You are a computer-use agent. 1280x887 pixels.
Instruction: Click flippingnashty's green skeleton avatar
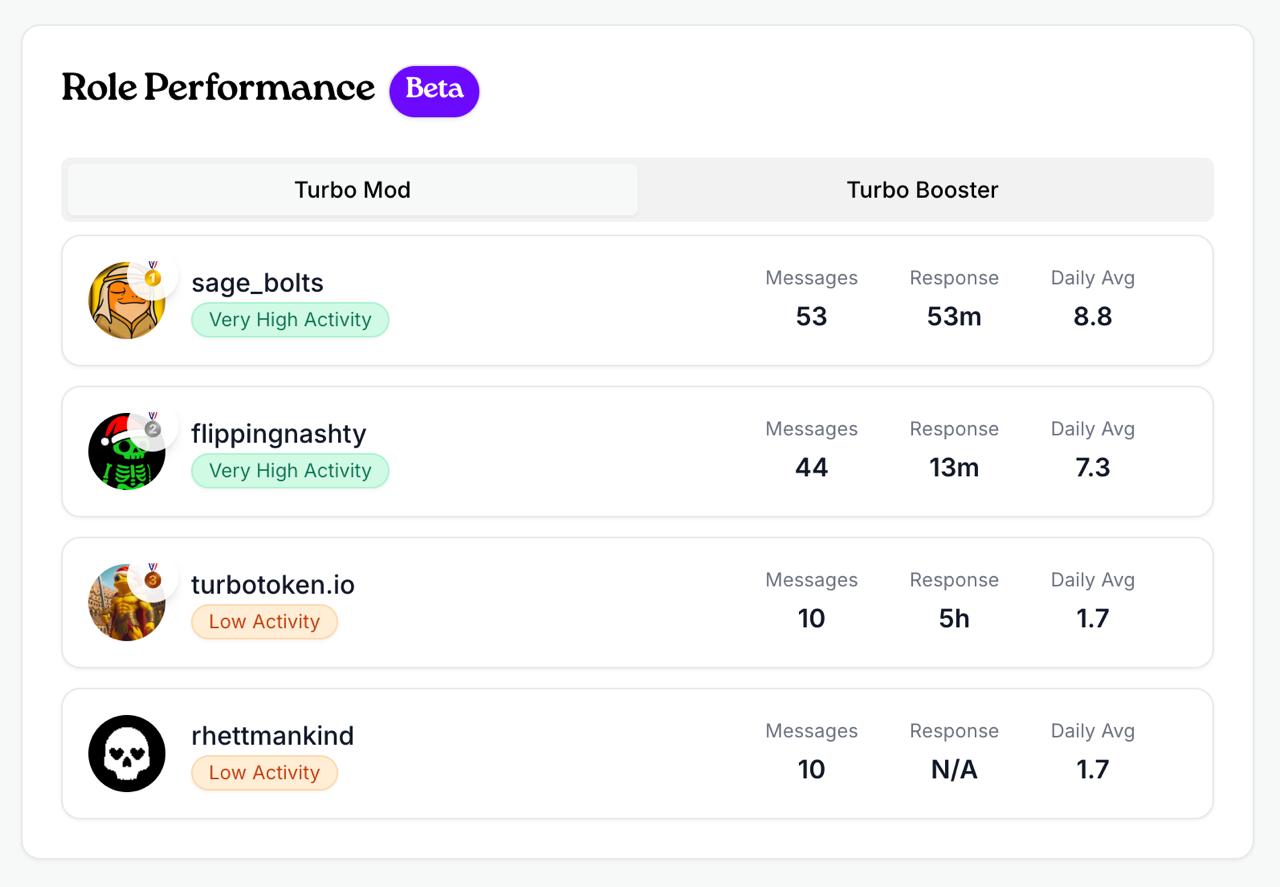tap(126, 456)
